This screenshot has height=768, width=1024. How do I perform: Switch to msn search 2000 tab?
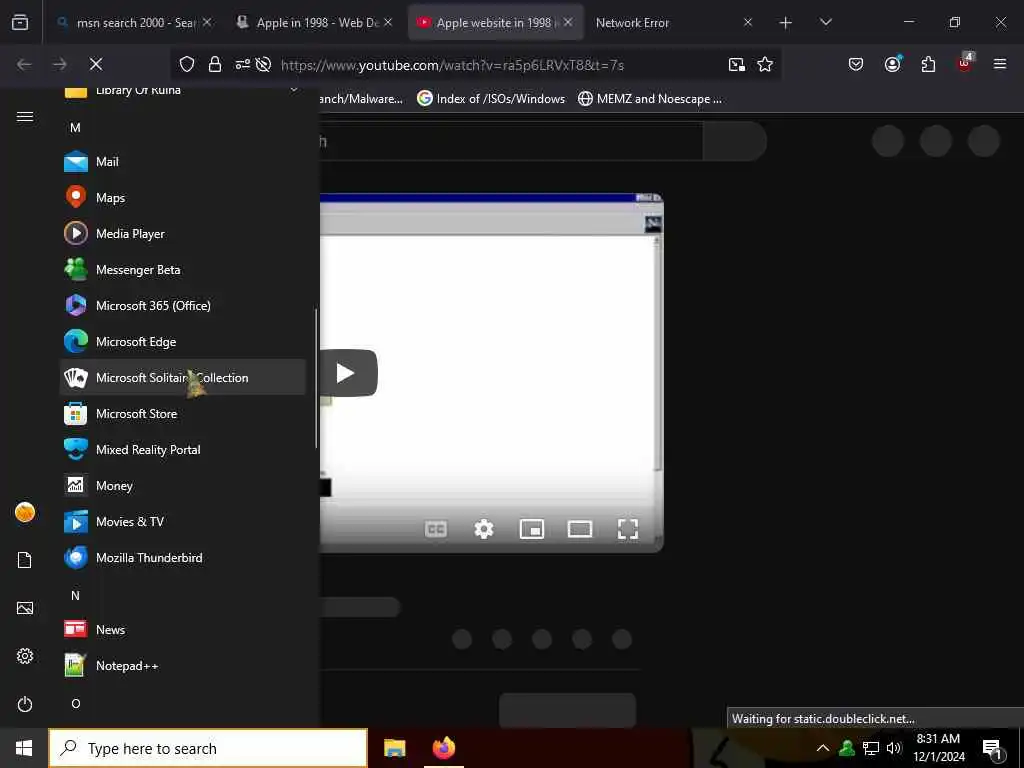pyautogui.click(x=133, y=23)
